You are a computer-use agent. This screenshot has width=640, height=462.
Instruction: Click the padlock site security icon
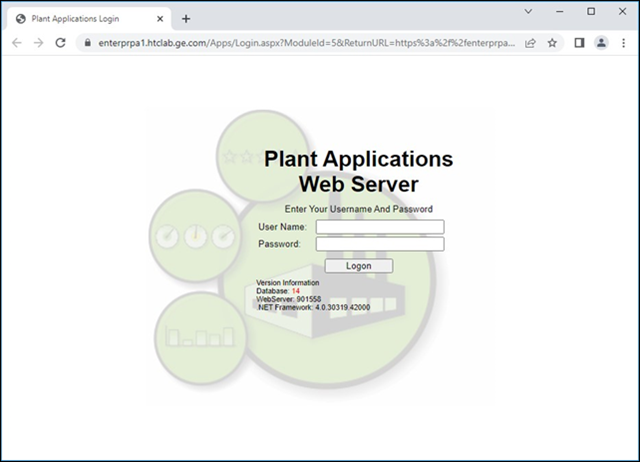pyautogui.click(x=87, y=42)
